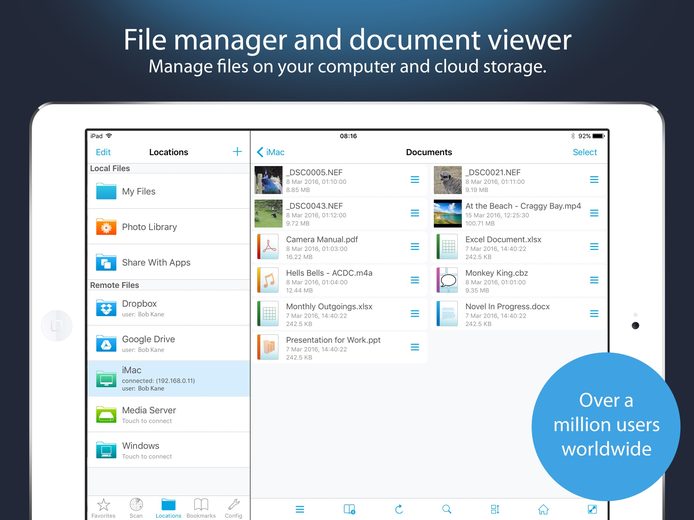Tap Edit in the Locations header
This screenshot has height=520, width=694.
coord(103,152)
